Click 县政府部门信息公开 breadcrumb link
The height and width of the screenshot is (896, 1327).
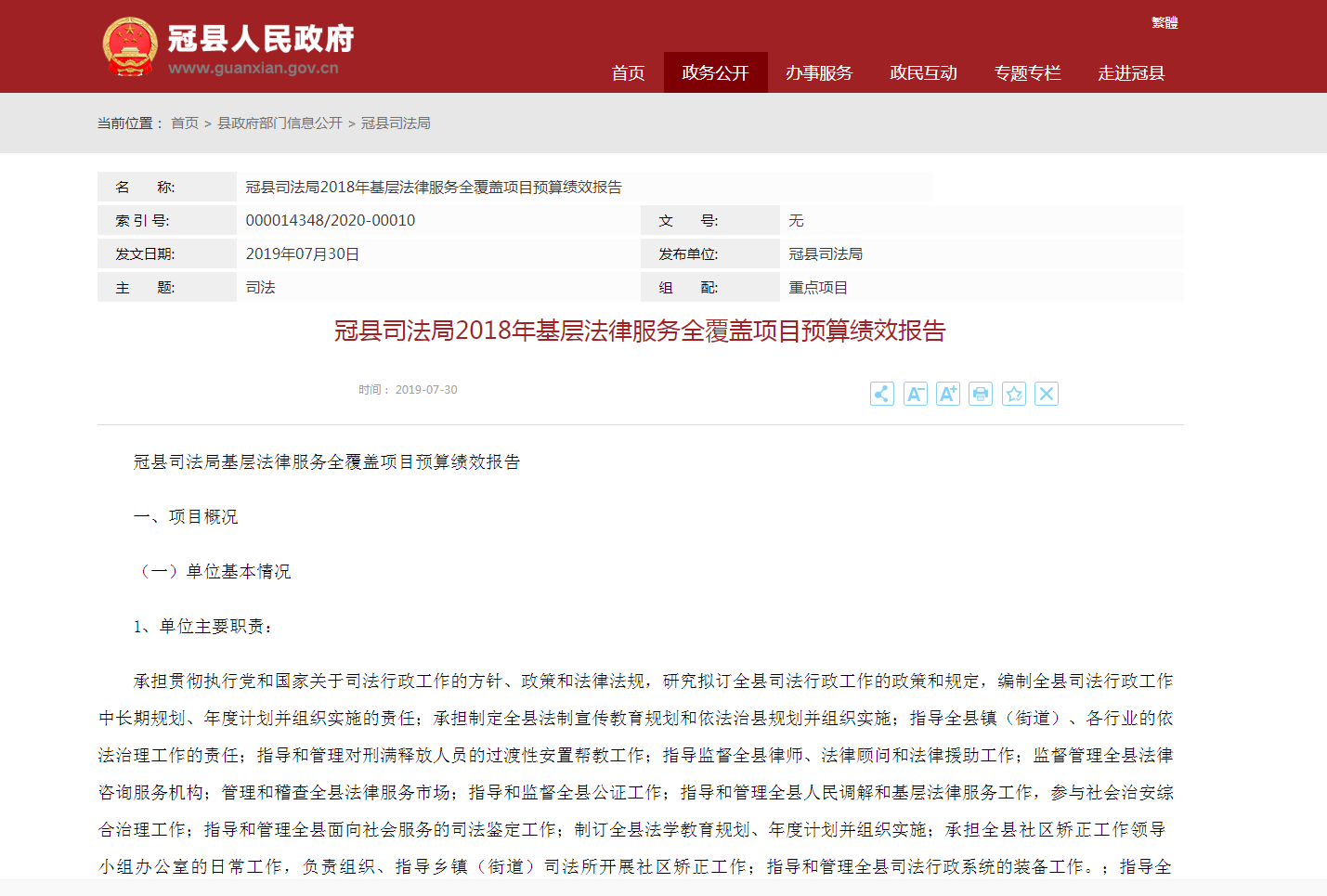[280, 123]
